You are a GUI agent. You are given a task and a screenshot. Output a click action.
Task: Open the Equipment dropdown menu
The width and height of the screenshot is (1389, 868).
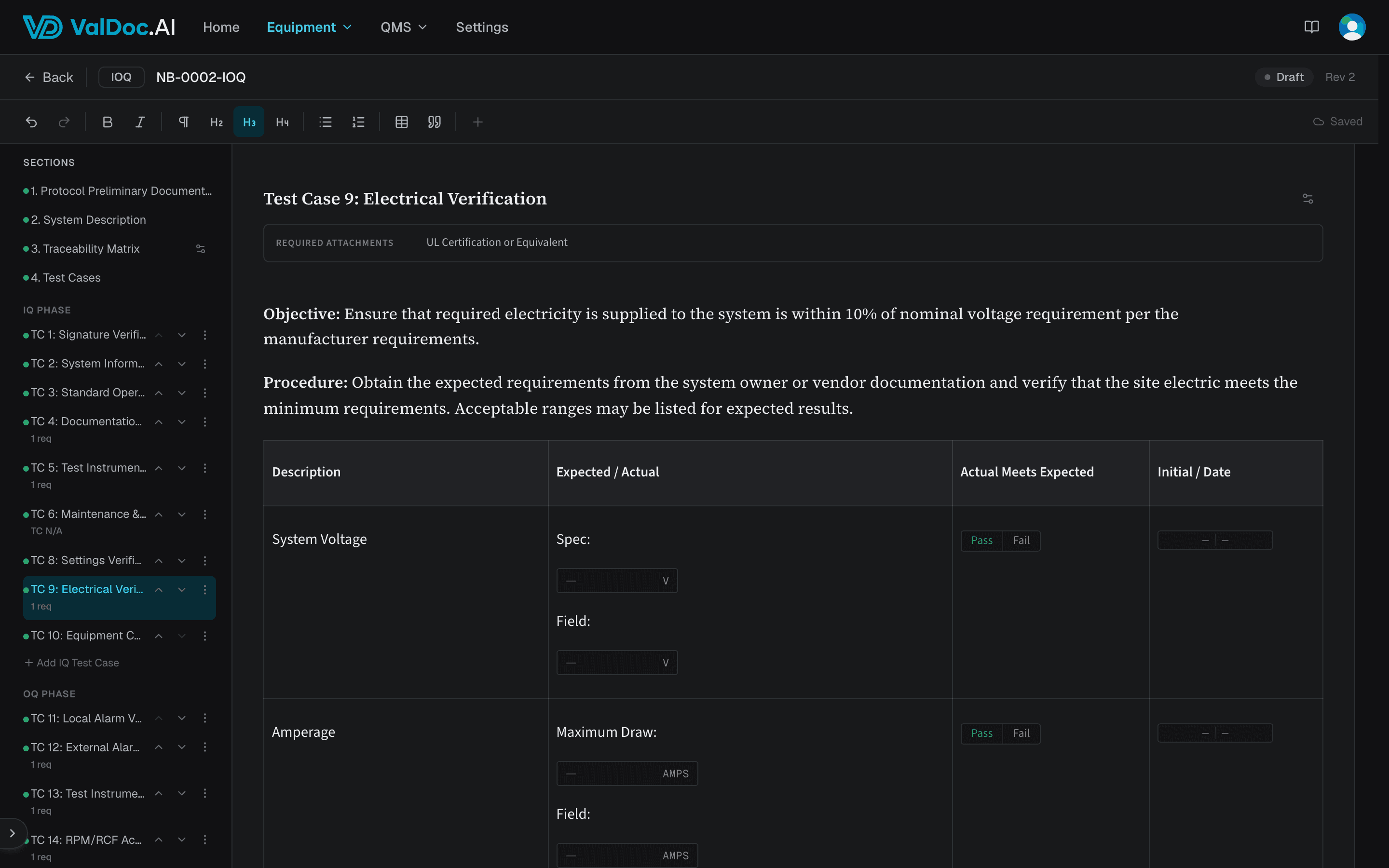[x=309, y=27]
